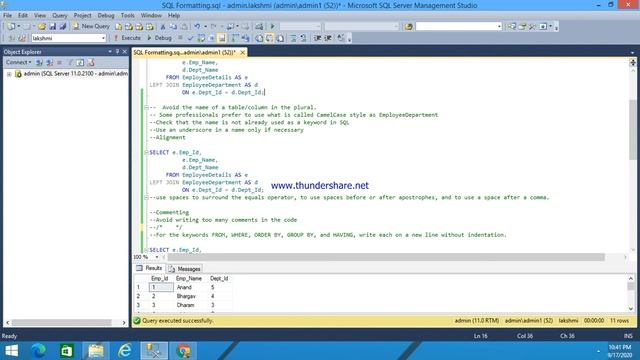Select Results to Grid option

(x=269, y=38)
